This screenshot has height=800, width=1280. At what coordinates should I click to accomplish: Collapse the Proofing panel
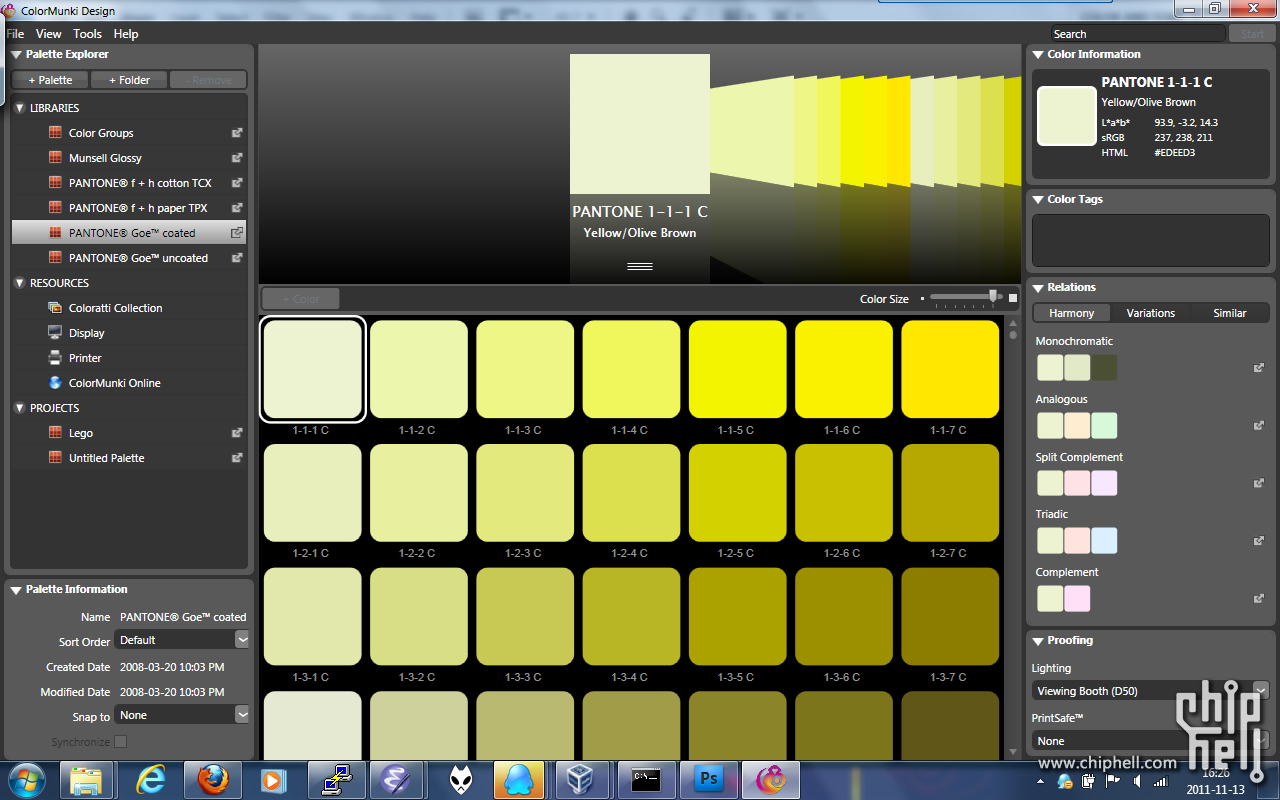click(1038, 641)
